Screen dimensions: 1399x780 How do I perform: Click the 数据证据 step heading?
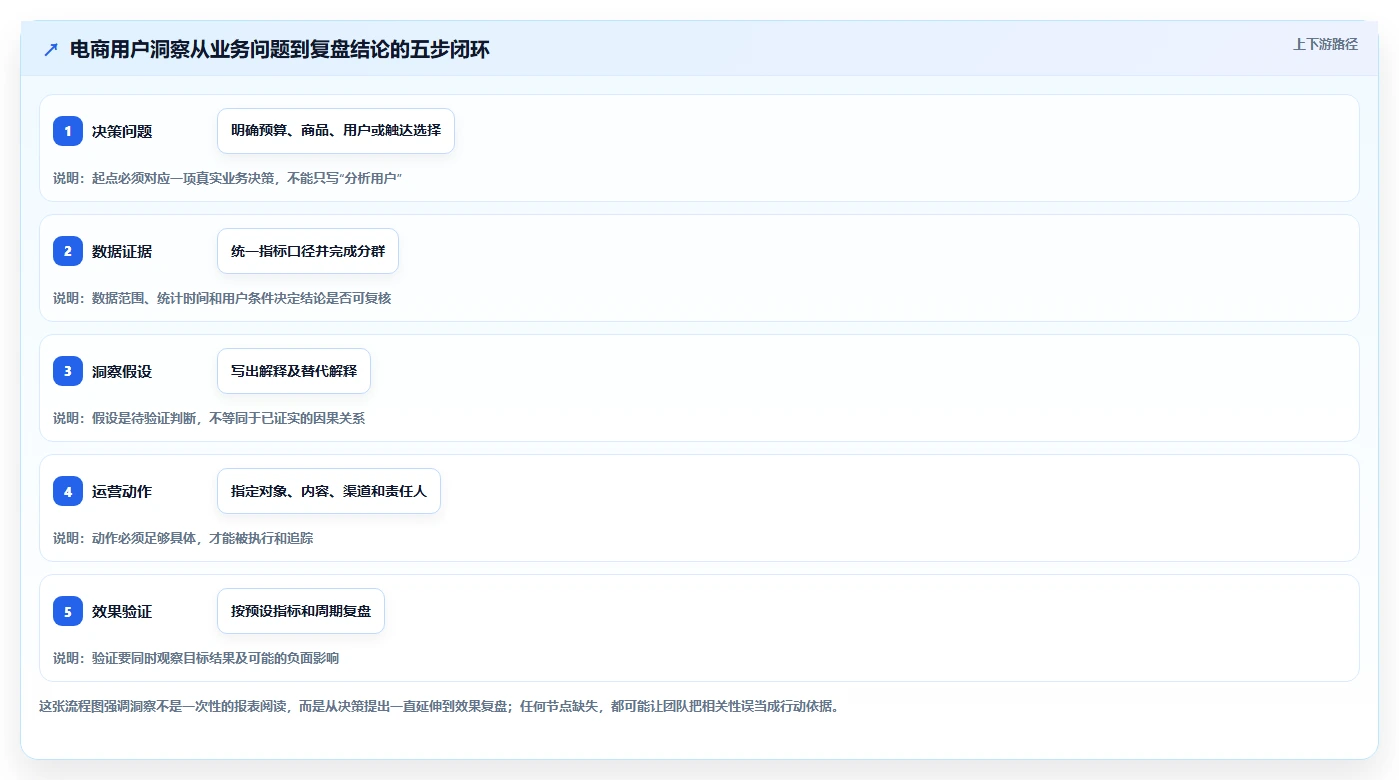pyautogui.click(x=122, y=251)
